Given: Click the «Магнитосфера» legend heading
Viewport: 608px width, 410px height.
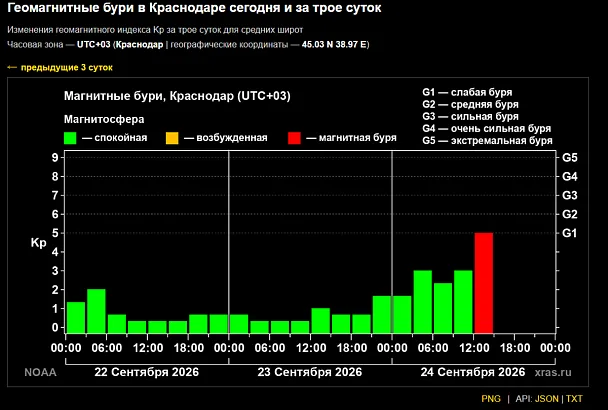Looking at the screenshot, I should coord(104,119).
